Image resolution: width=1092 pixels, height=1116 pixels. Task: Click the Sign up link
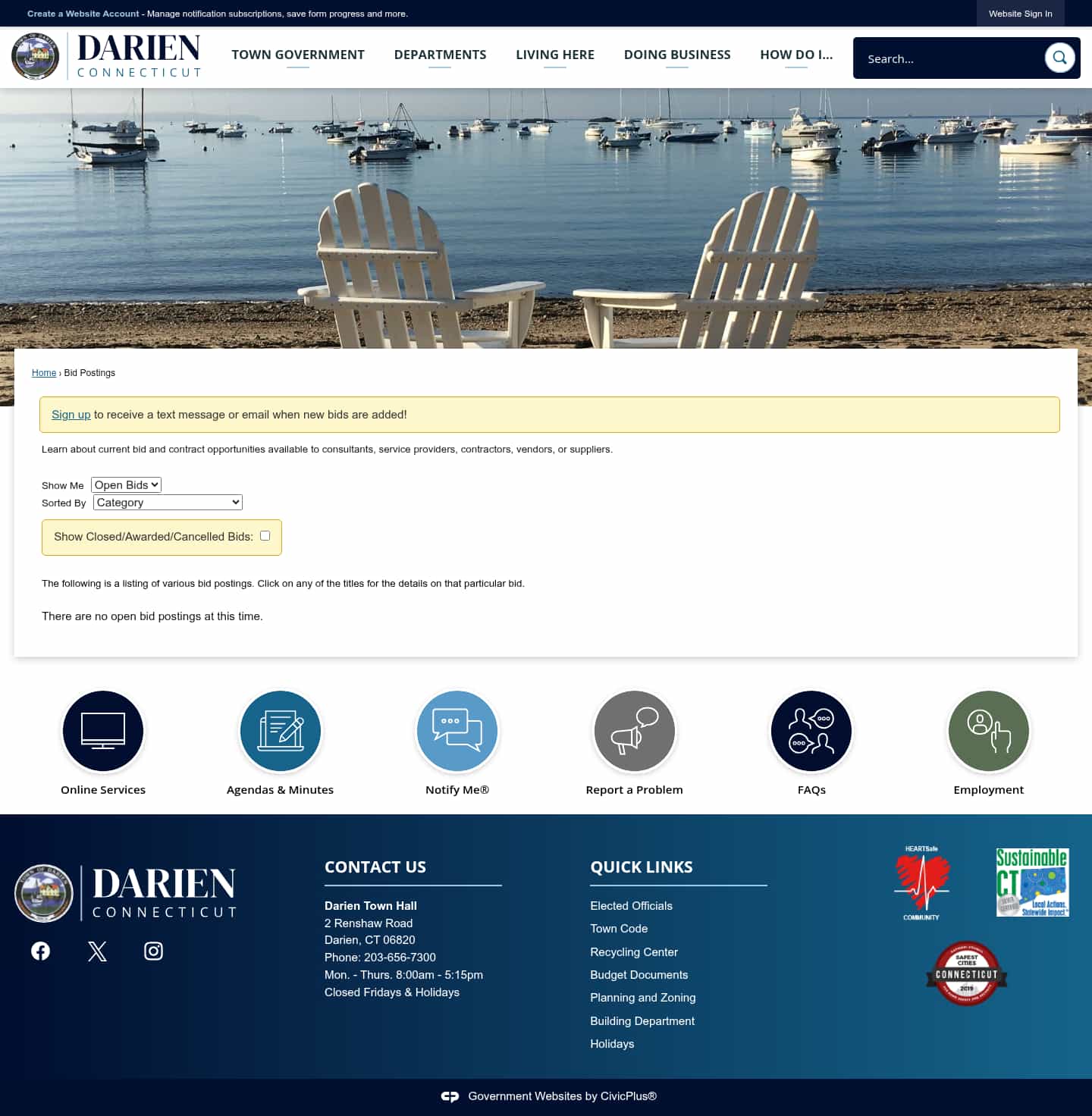tap(71, 415)
